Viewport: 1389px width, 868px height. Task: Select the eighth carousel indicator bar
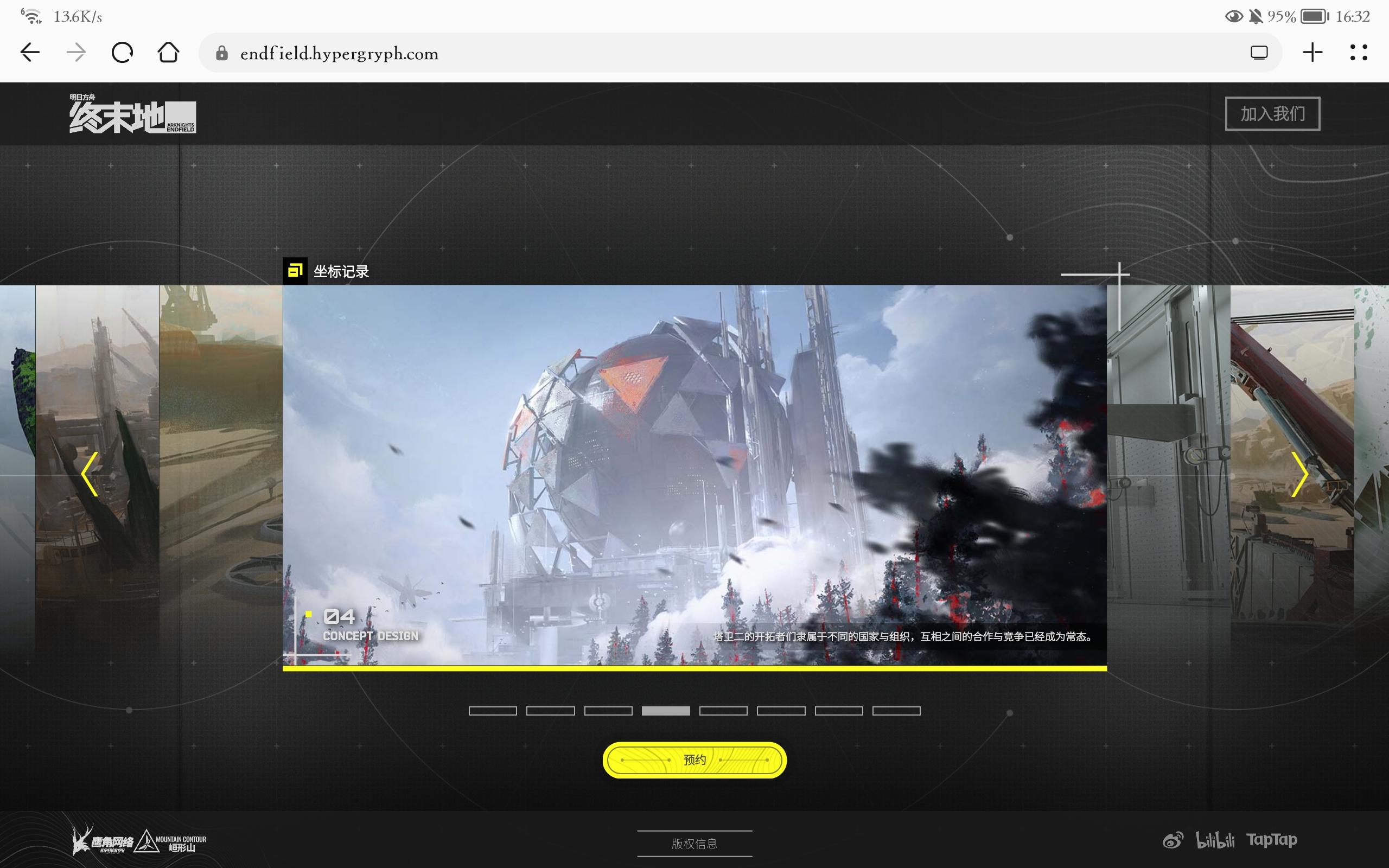coord(896,711)
